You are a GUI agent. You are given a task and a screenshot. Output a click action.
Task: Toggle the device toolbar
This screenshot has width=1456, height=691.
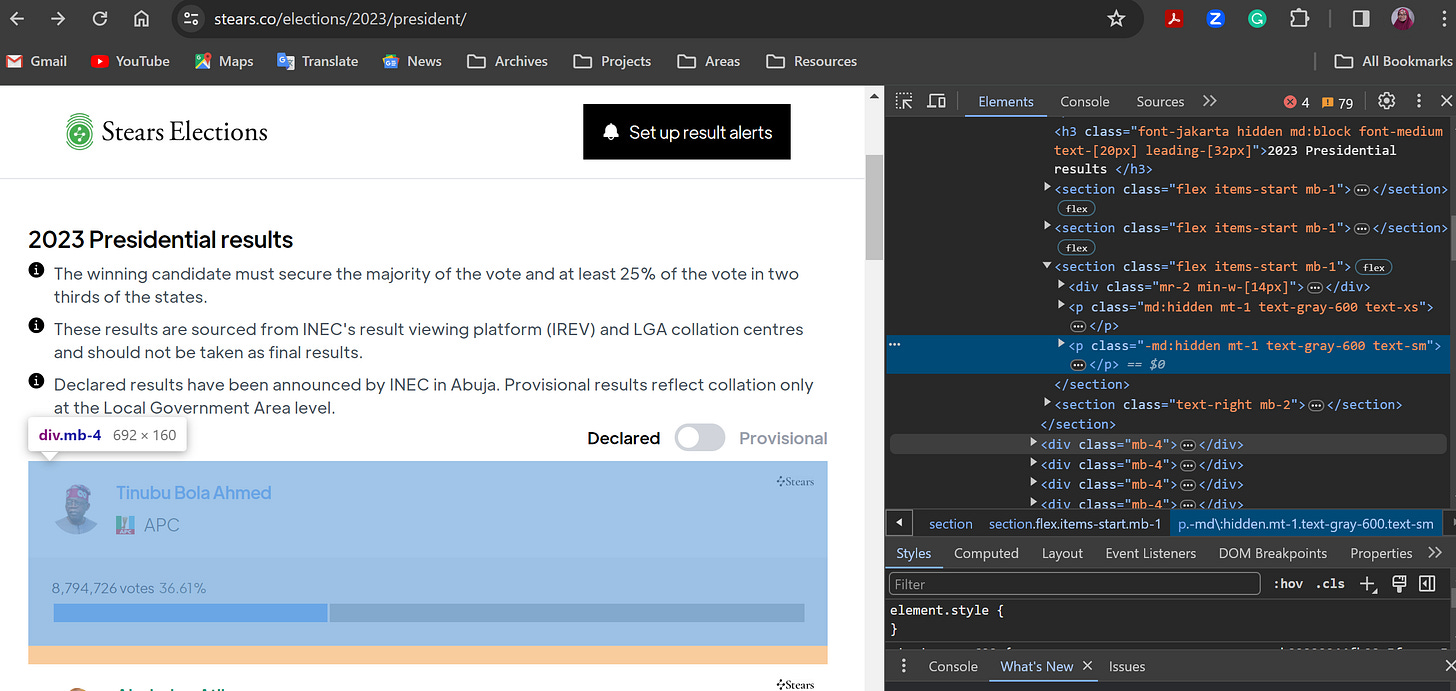point(937,101)
